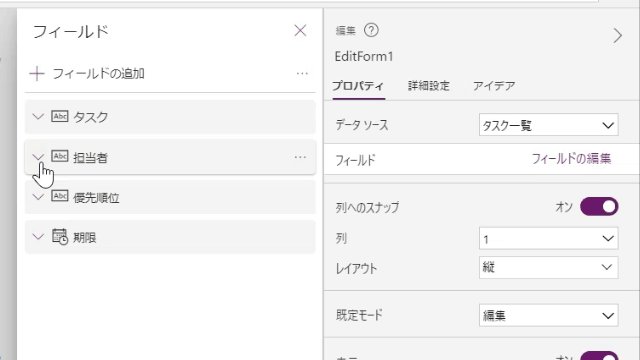Expand the 期限 field card
The height and width of the screenshot is (360, 640).
coord(38,237)
